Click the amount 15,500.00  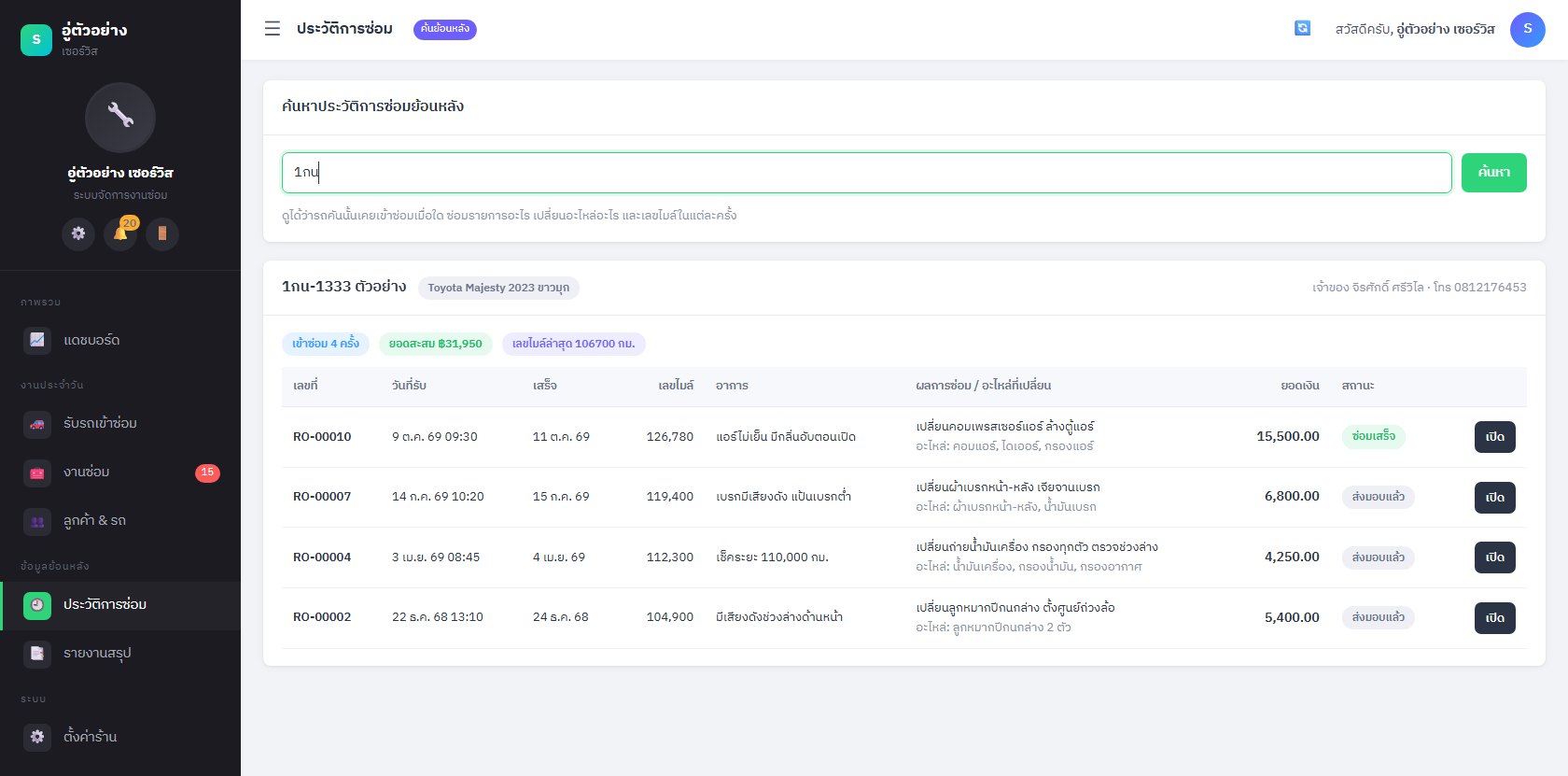1288,436
